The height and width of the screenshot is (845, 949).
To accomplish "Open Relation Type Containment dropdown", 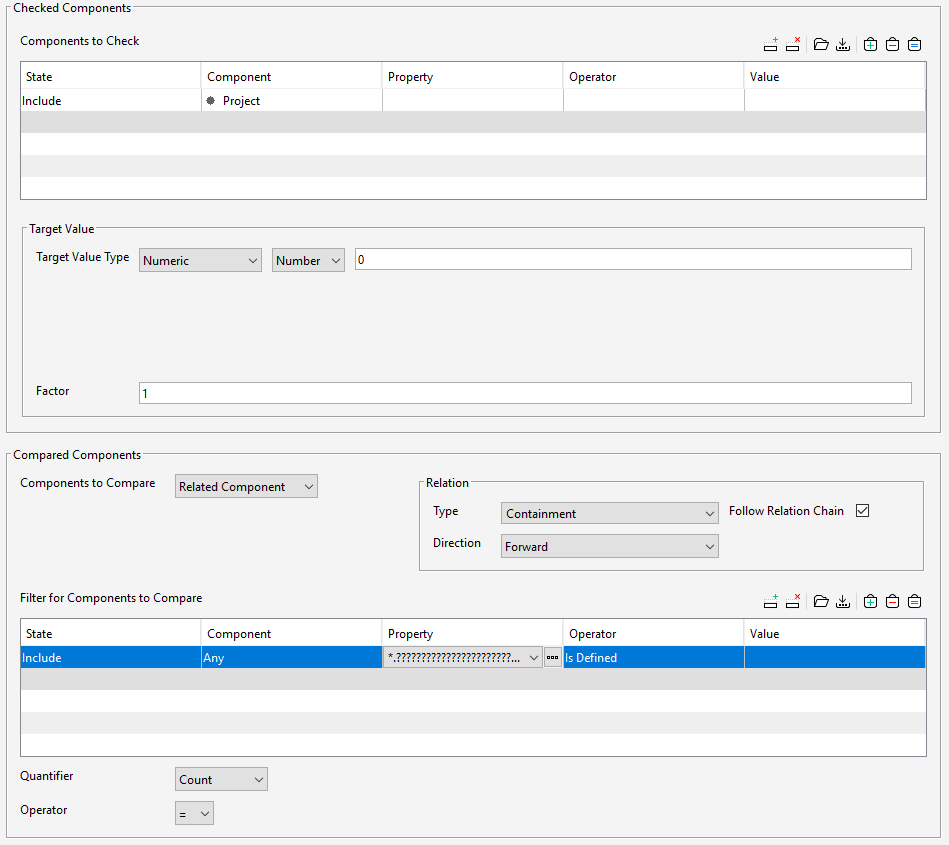I will [609, 513].
